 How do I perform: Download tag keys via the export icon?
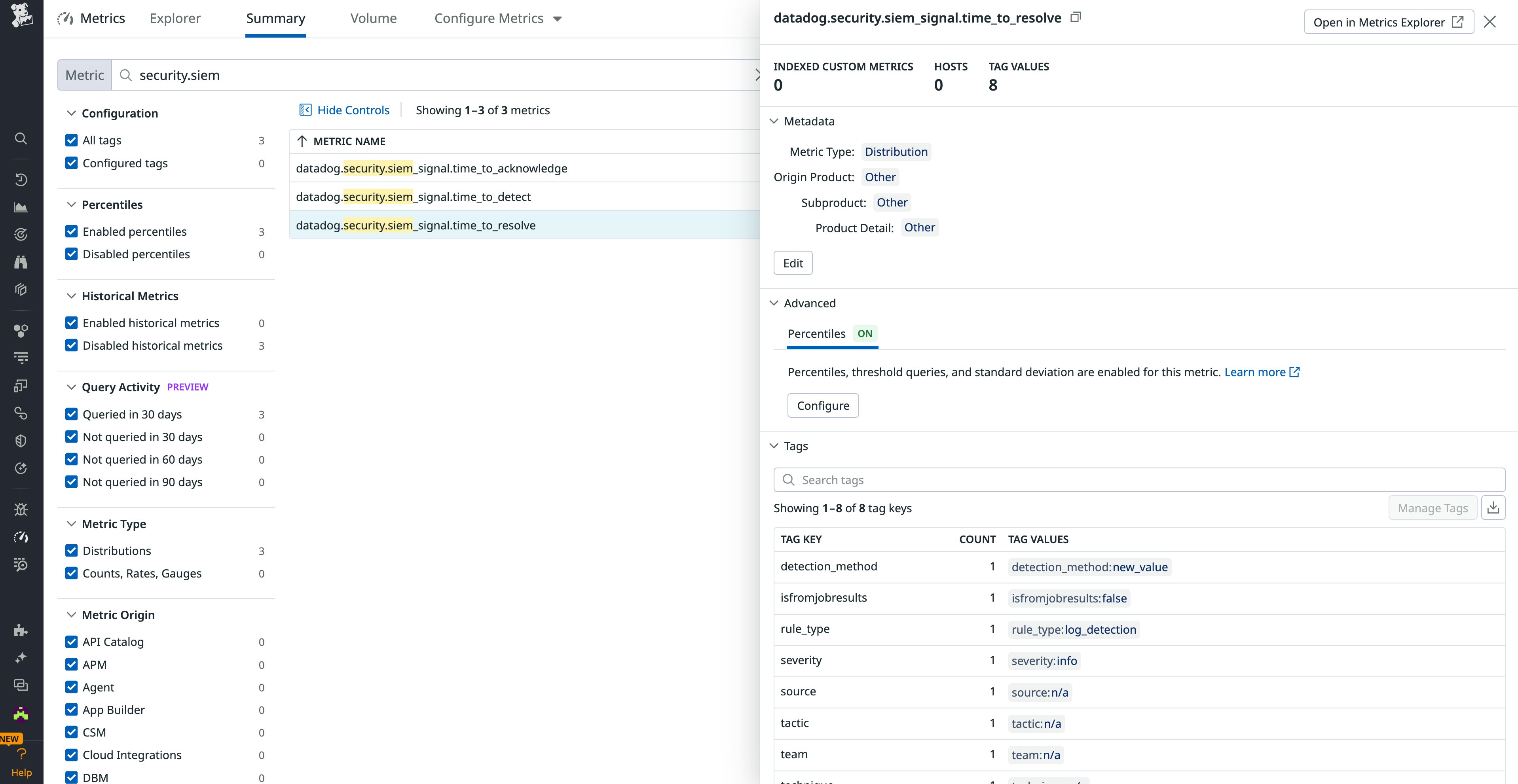(1494, 507)
